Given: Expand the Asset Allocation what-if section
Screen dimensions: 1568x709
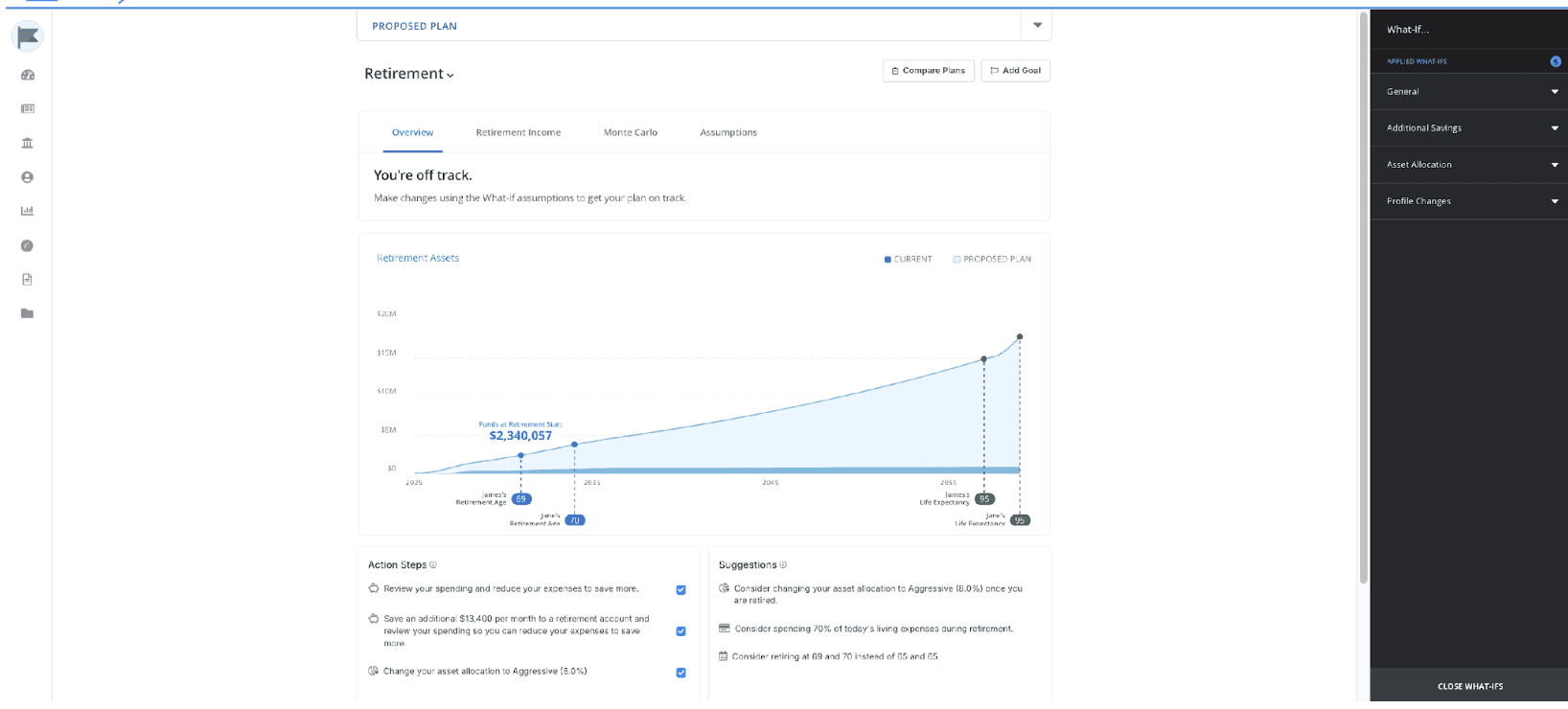Looking at the screenshot, I should coord(1469,165).
